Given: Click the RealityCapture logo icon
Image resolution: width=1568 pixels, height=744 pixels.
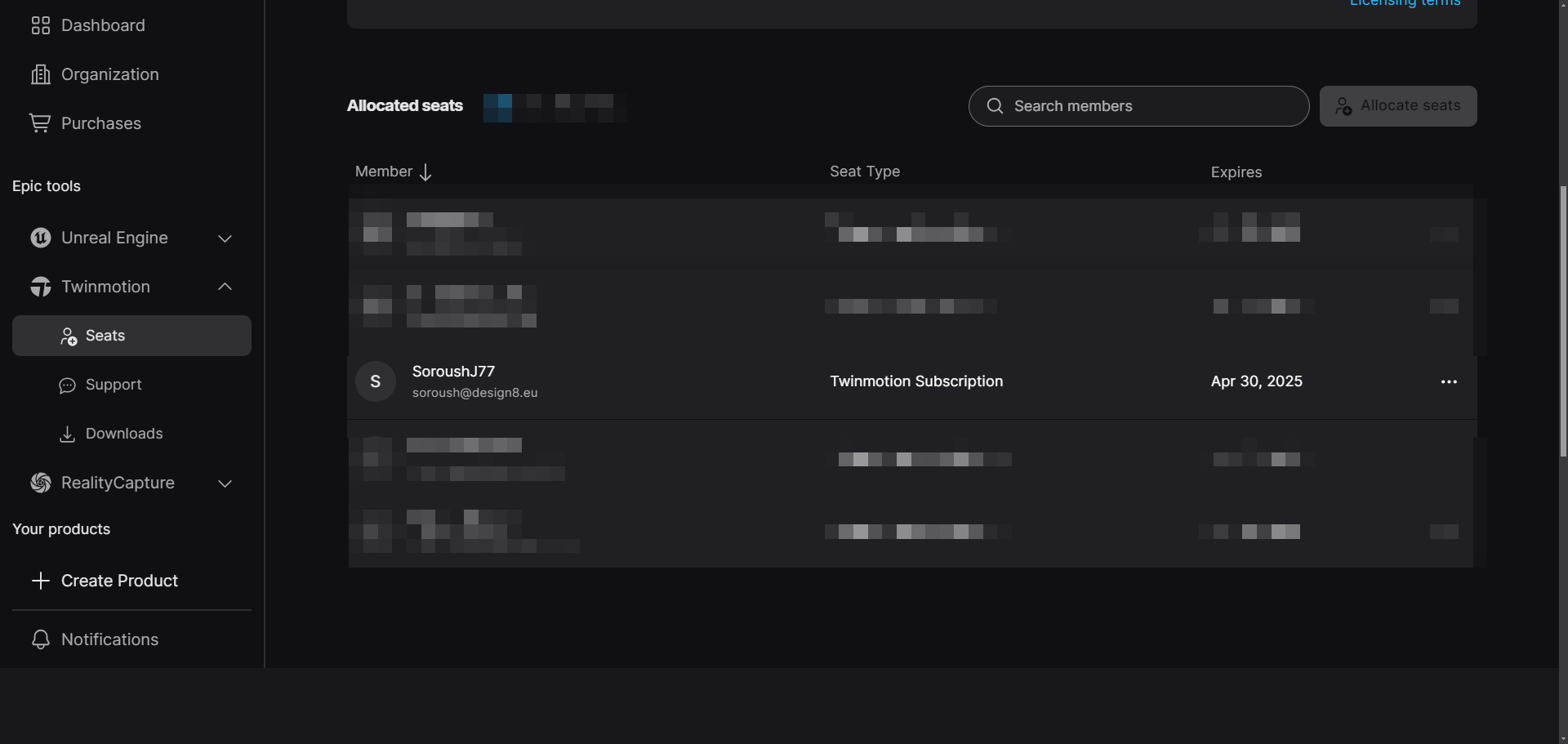Looking at the screenshot, I should tap(41, 483).
